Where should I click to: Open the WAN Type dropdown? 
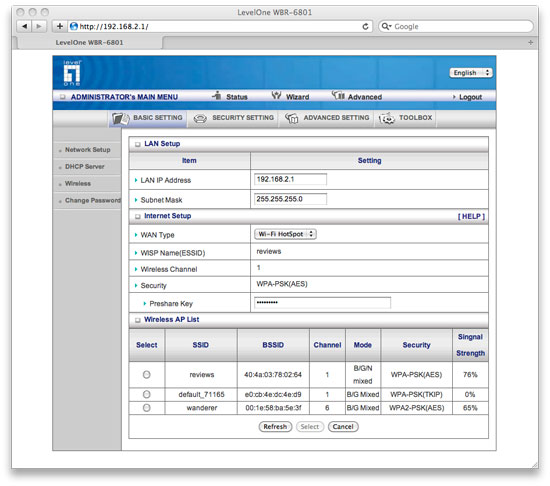coord(286,234)
